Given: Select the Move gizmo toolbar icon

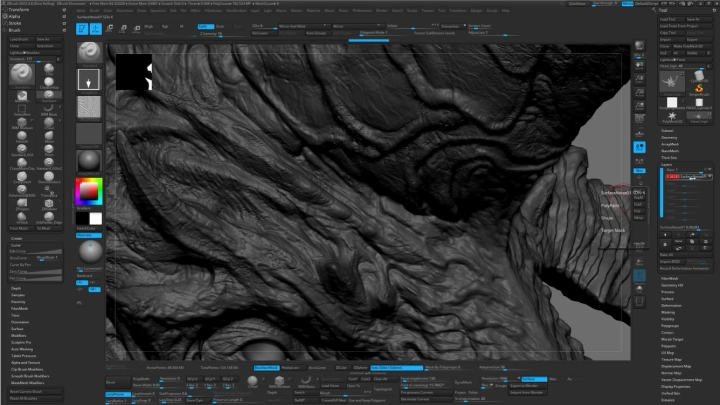Looking at the screenshot, I should pos(109,29).
